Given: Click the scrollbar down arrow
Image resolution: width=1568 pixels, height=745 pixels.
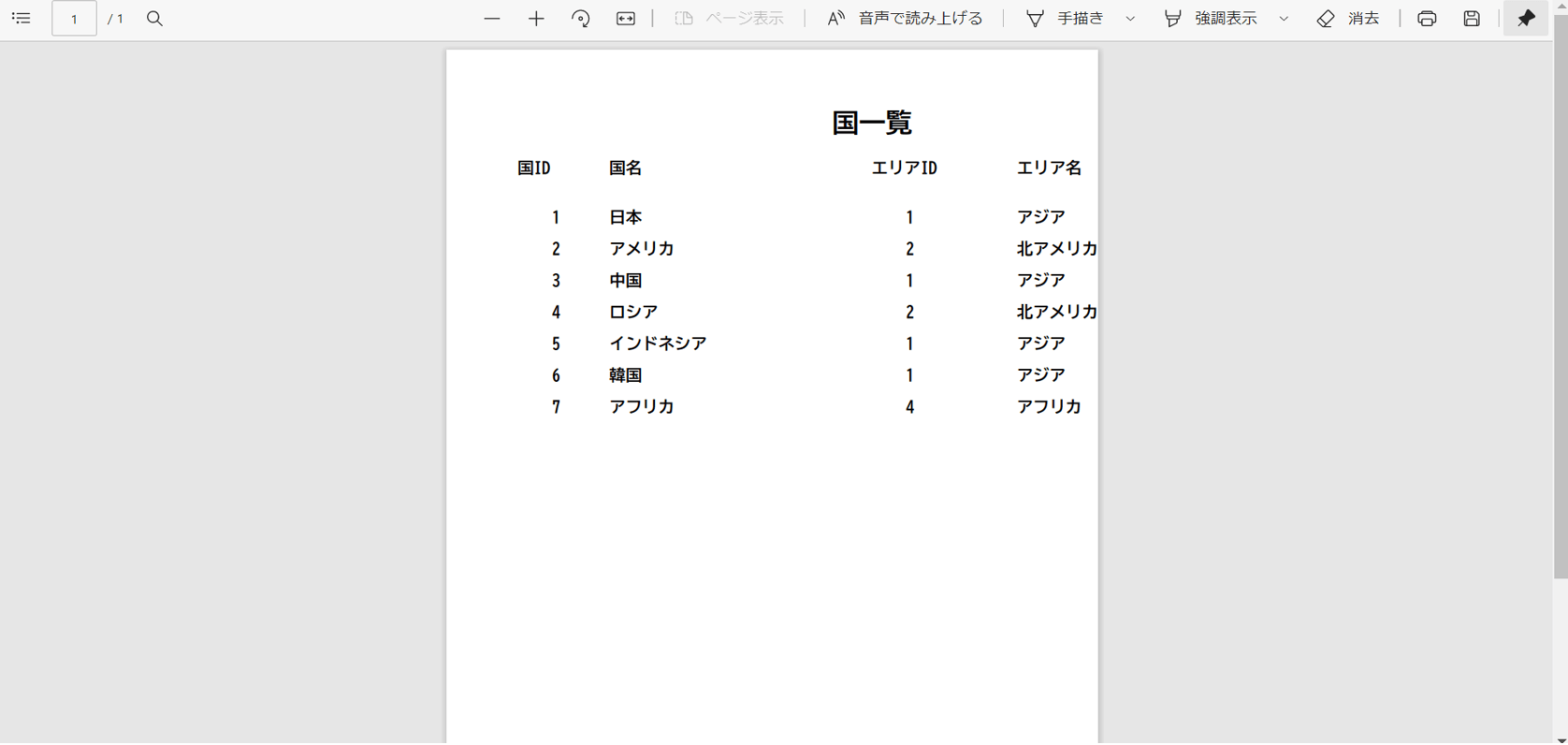Looking at the screenshot, I should pos(1561,739).
